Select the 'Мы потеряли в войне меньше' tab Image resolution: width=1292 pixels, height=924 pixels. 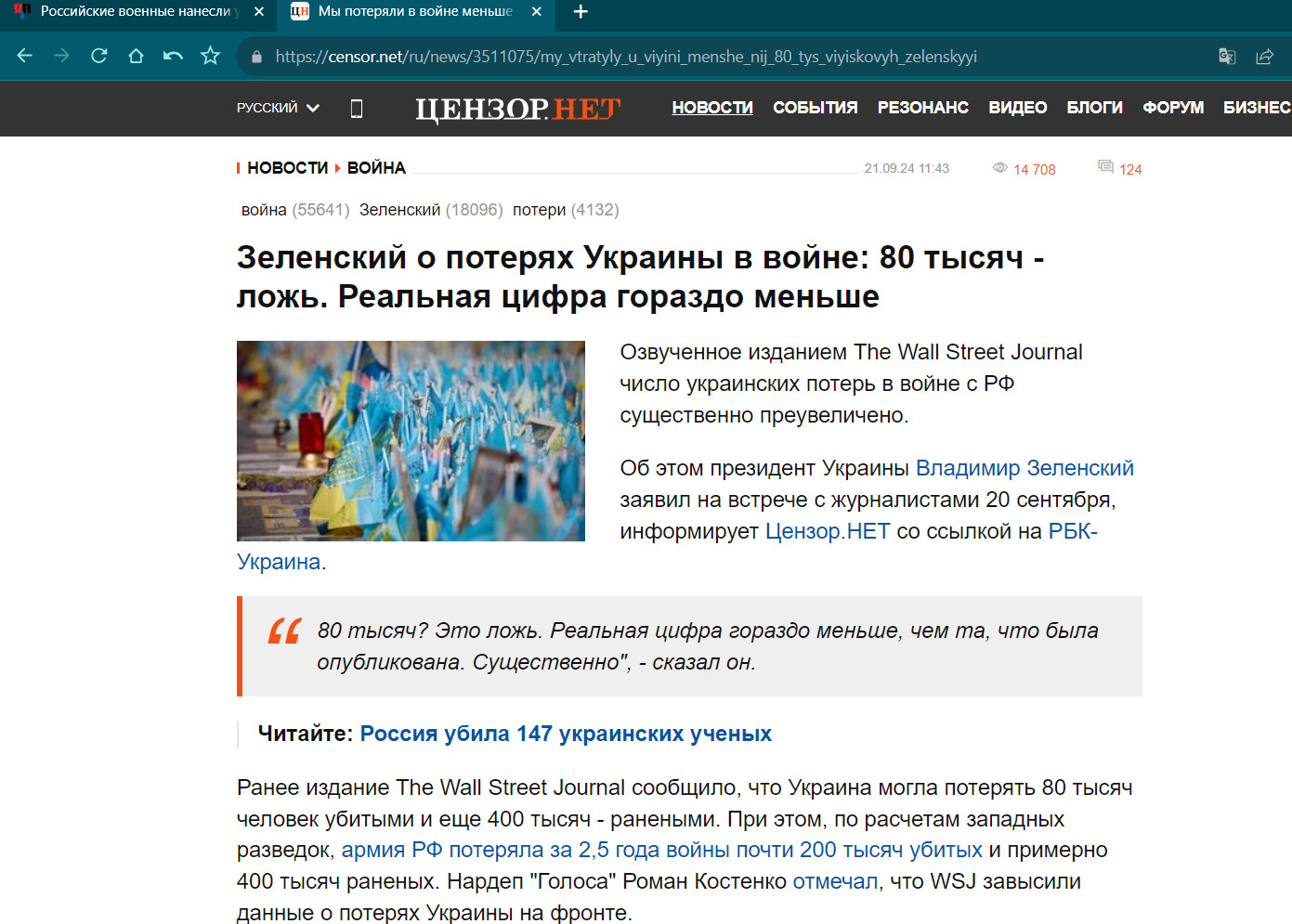click(415, 11)
